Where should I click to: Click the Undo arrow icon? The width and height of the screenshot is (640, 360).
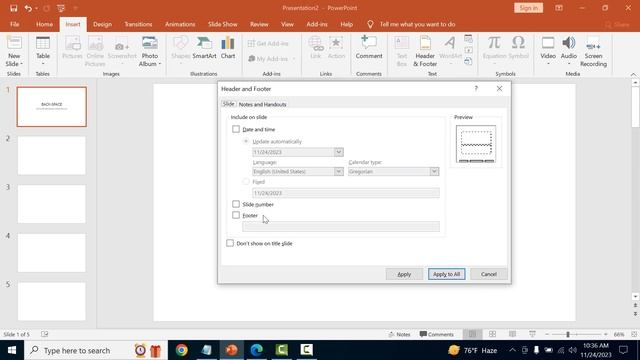[x=28, y=8]
